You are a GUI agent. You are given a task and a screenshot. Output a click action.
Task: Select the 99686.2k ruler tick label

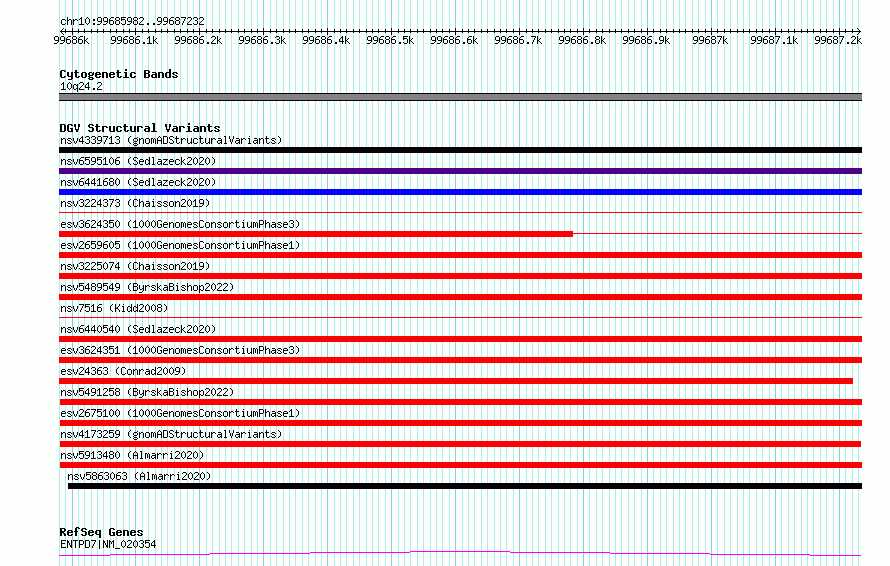(x=198, y=40)
